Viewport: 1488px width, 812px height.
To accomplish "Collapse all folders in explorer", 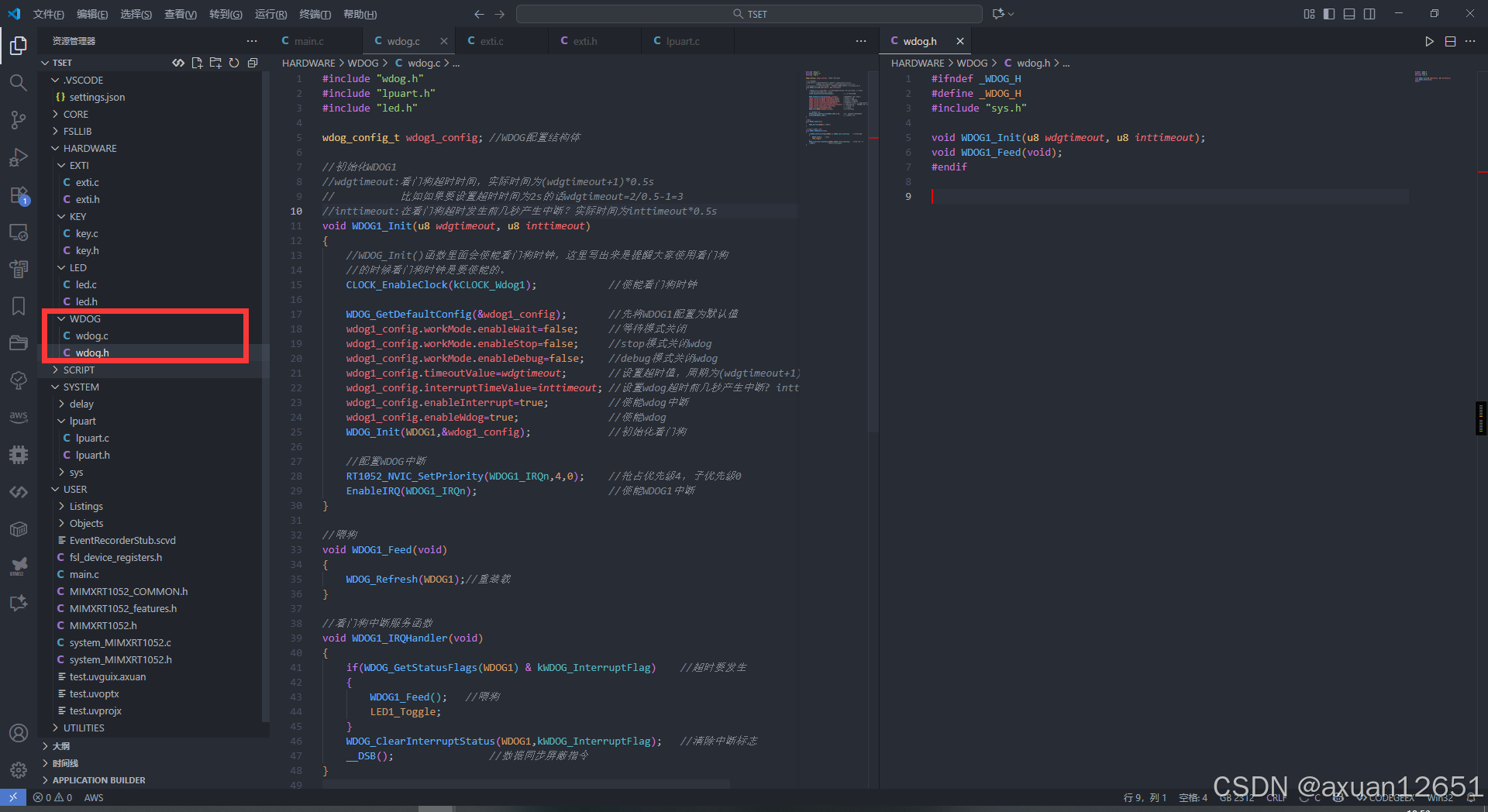I will tap(253, 63).
